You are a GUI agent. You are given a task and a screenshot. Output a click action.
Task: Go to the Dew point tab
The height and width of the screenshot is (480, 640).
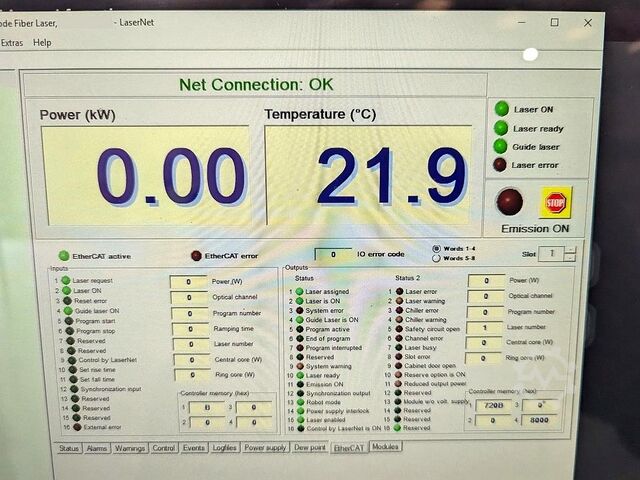(310, 448)
